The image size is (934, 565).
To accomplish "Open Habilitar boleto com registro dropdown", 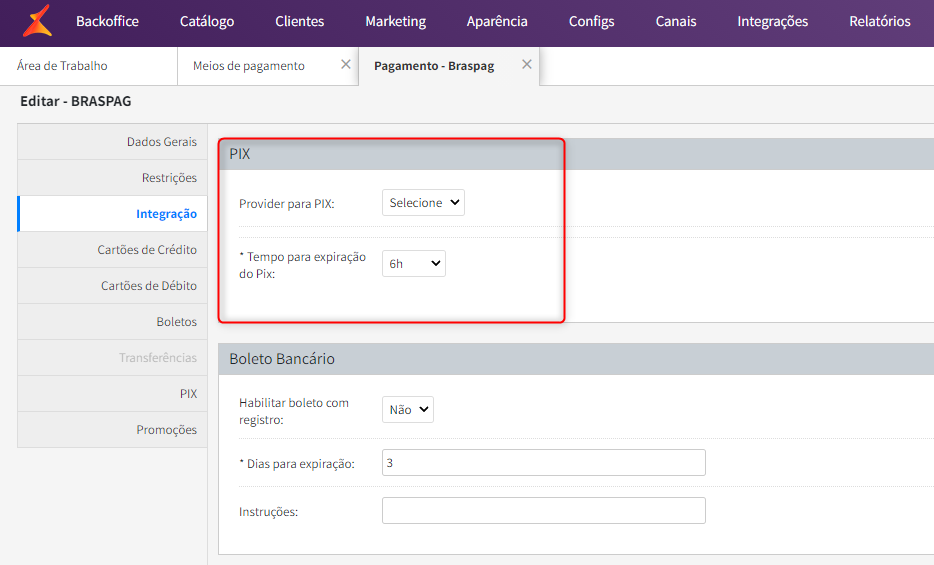I will tap(407, 410).
